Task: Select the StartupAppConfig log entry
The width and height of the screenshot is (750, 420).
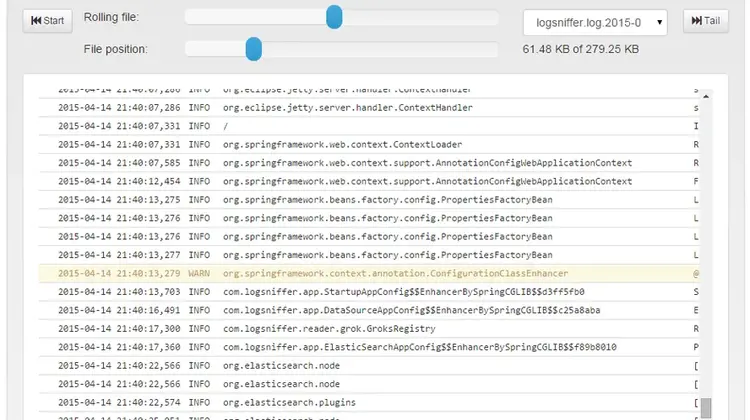Action: click(369, 292)
